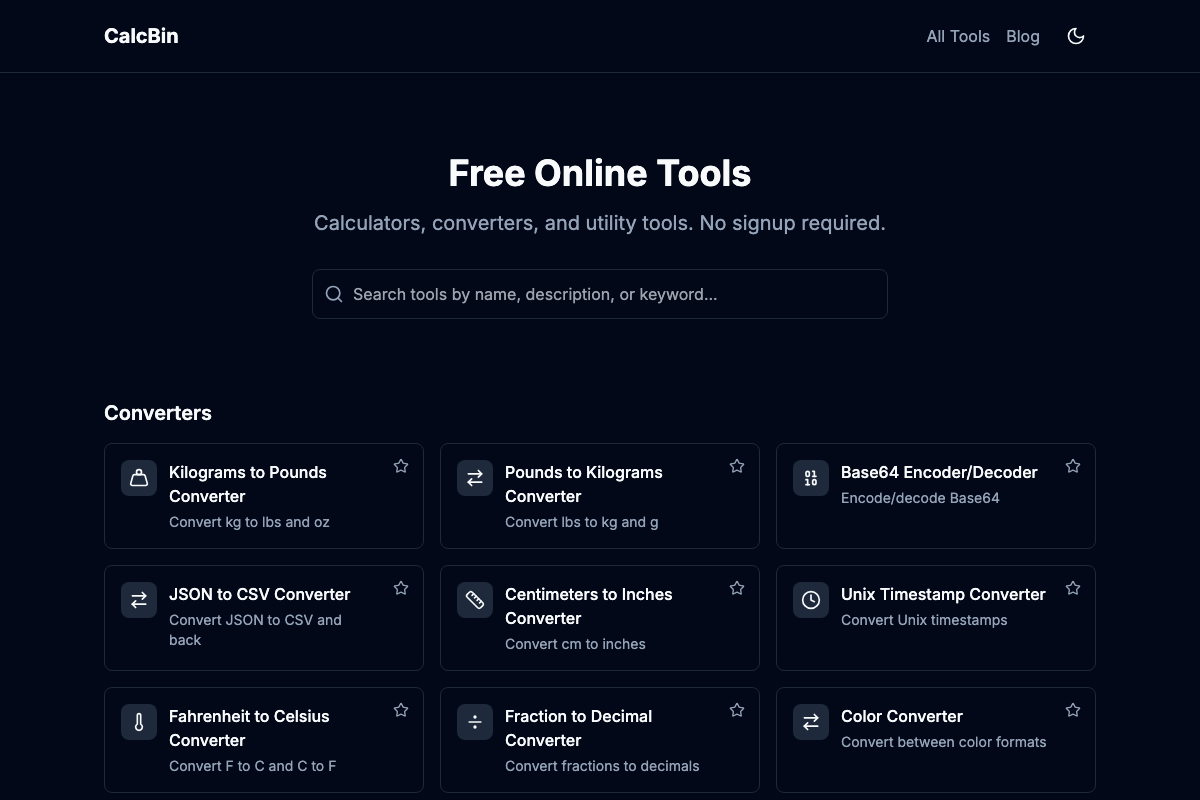This screenshot has width=1200, height=800.
Task: Select the binary digits icon on Base64 Encoder/Decoder
Action: pos(810,478)
